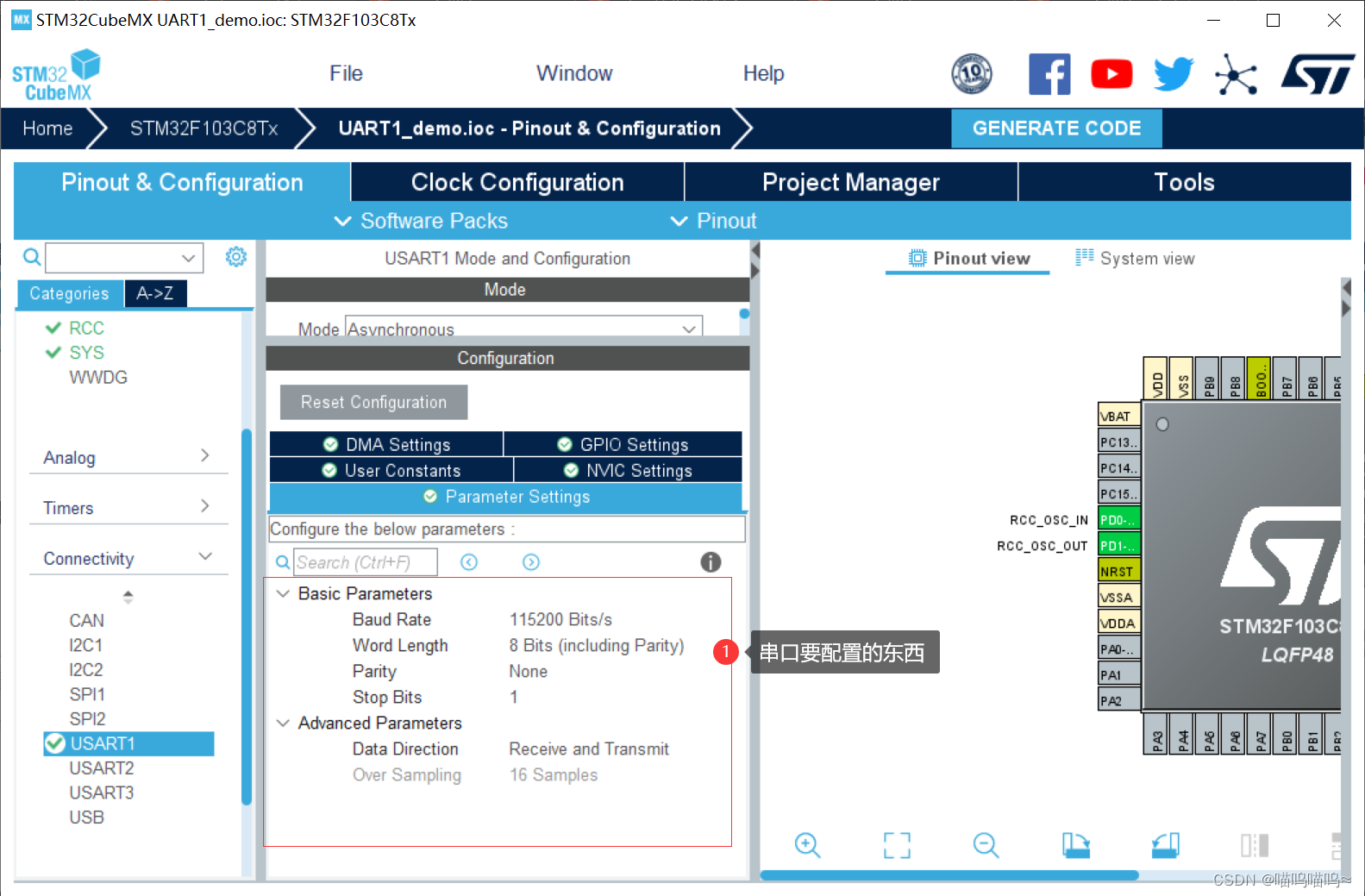Select USART2 in the Connectivity list

[102, 768]
